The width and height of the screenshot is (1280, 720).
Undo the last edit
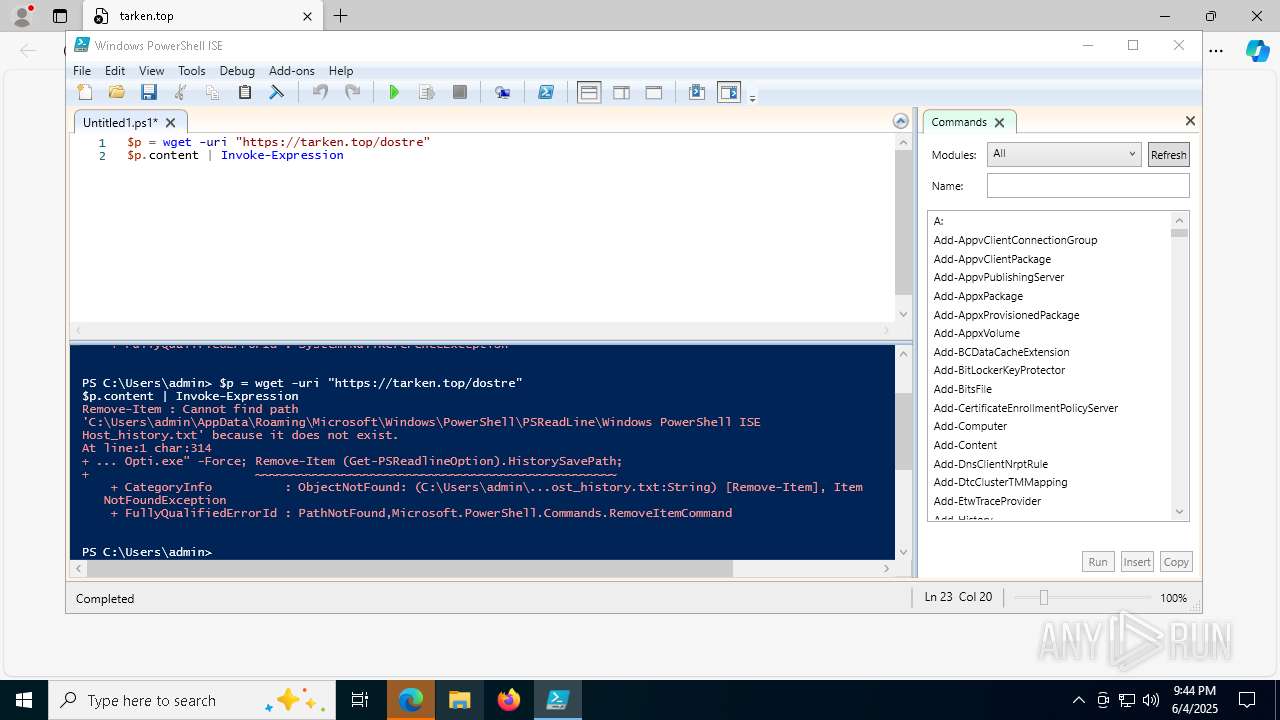[x=320, y=92]
